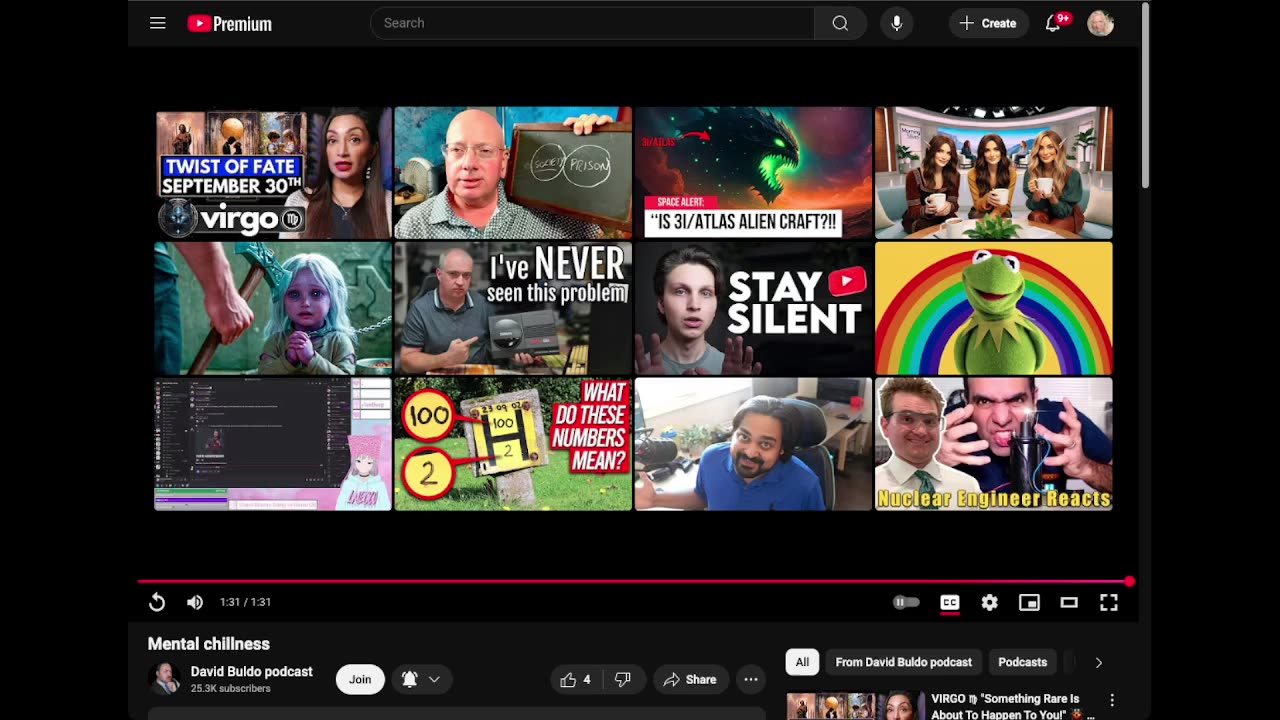Replay the video
Screen dimensions: 1280x720
tap(157, 602)
